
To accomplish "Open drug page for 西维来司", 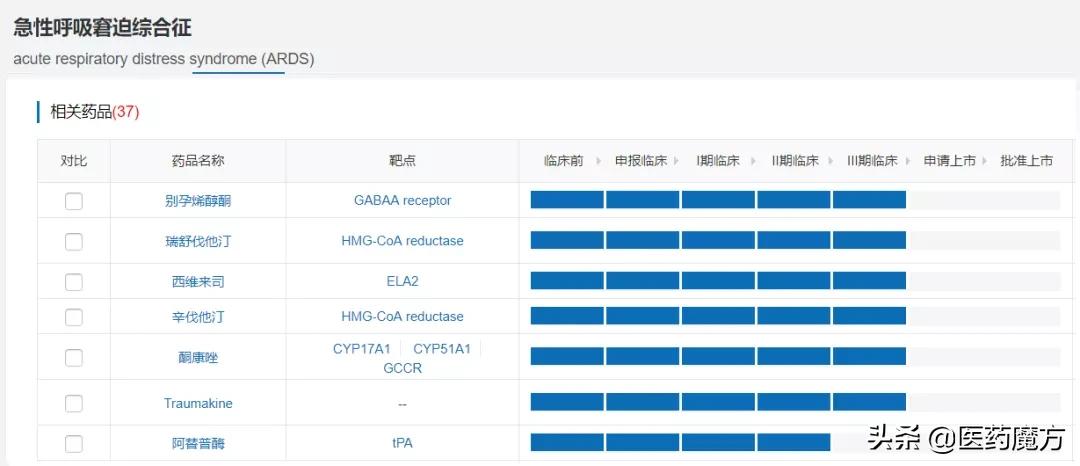I will coord(198,282).
